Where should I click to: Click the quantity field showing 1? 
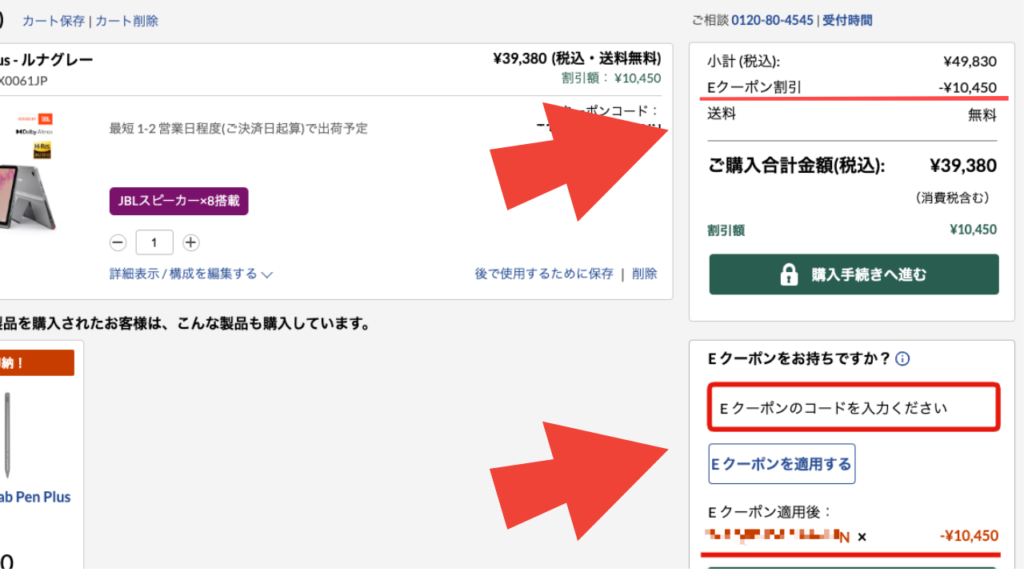(x=154, y=242)
